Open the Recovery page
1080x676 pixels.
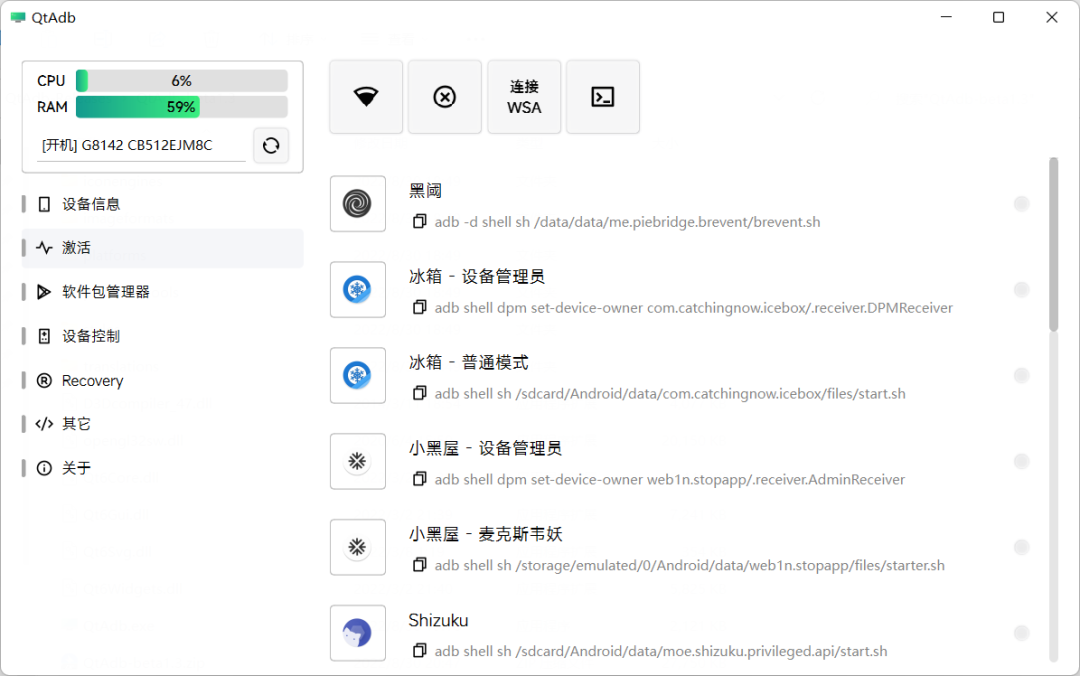click(x=163, y=380)
